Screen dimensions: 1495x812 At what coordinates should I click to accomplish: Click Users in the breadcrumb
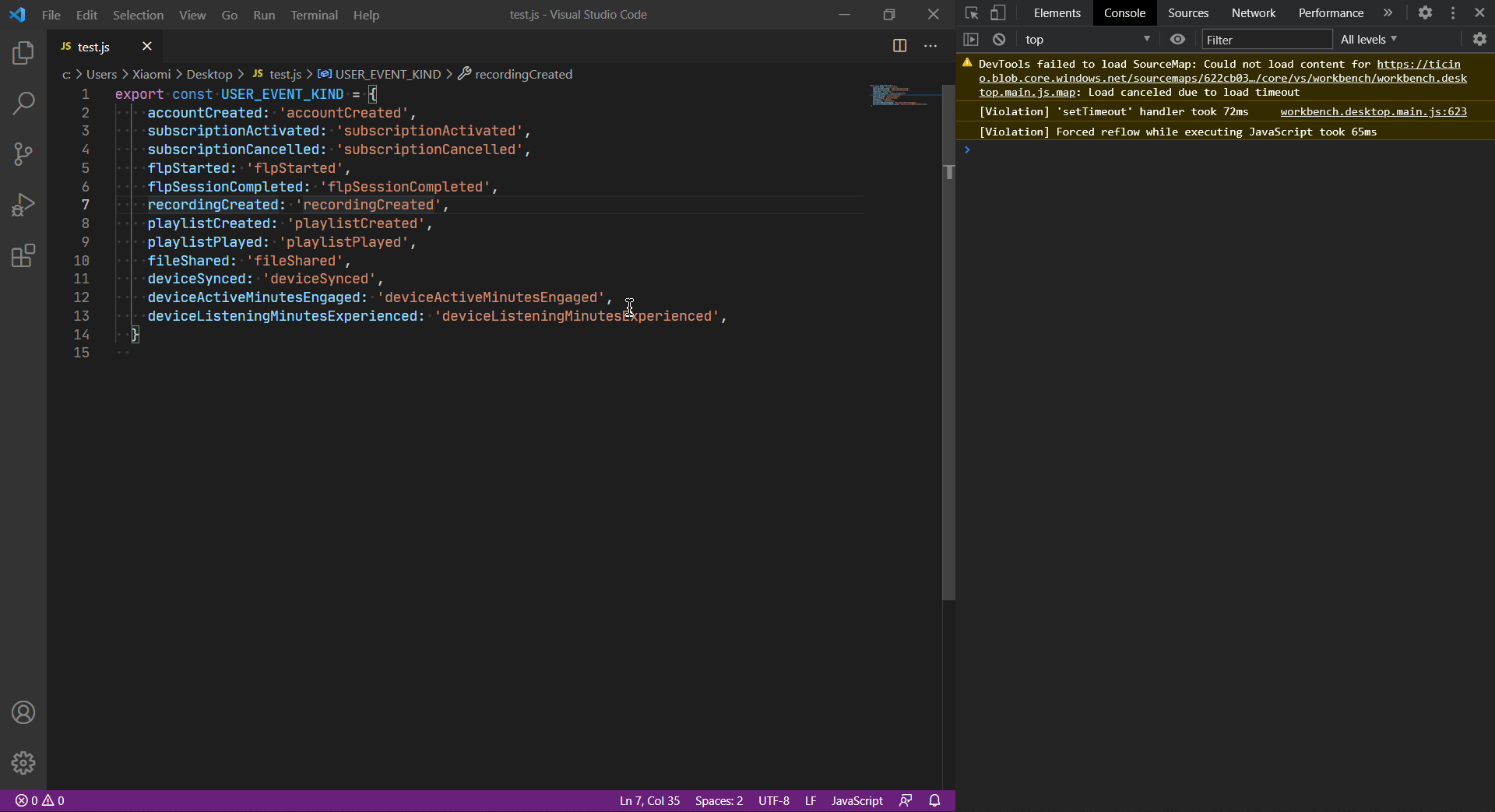[x=101, y=74]
